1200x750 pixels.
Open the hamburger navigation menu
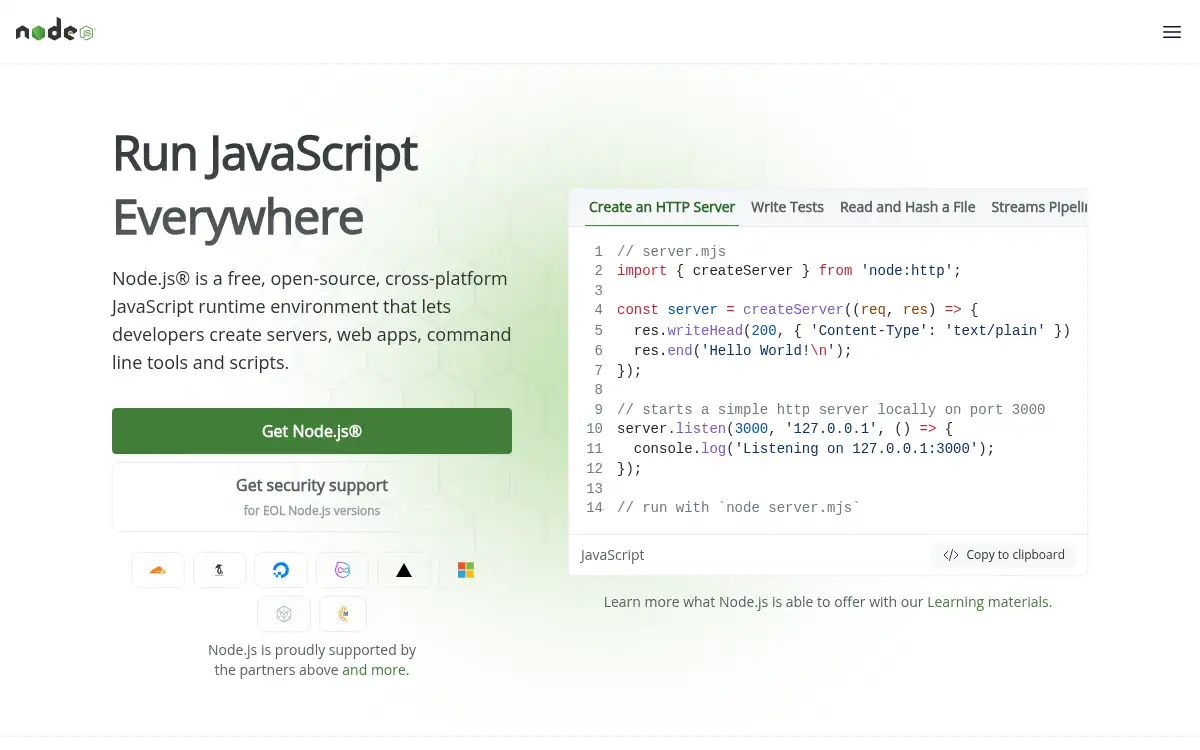[1172, 32]
